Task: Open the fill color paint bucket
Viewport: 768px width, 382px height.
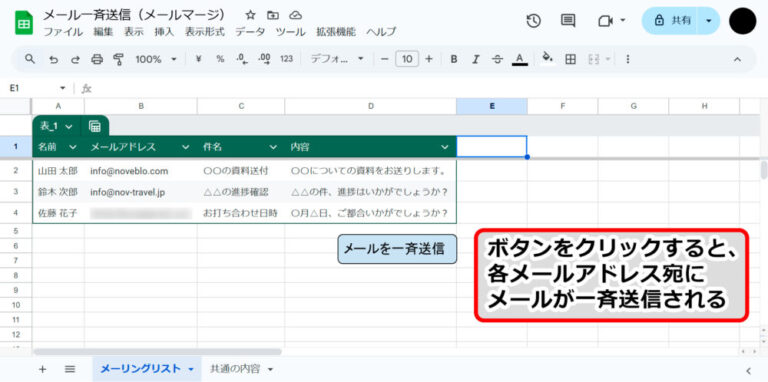Action: [x=547, y=58]
